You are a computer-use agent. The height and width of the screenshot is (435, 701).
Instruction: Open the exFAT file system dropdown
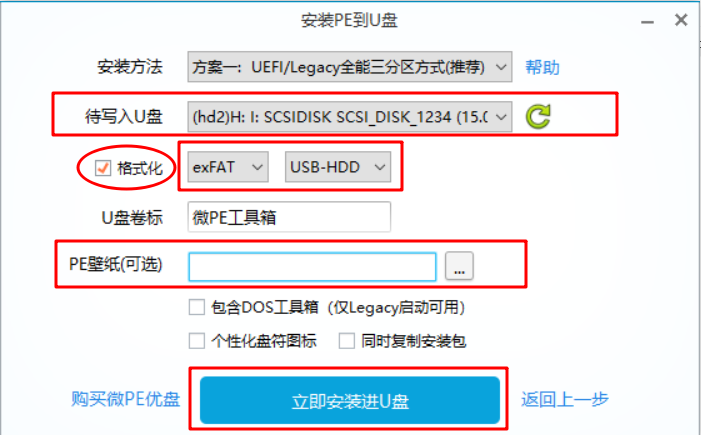coord(228,167)
